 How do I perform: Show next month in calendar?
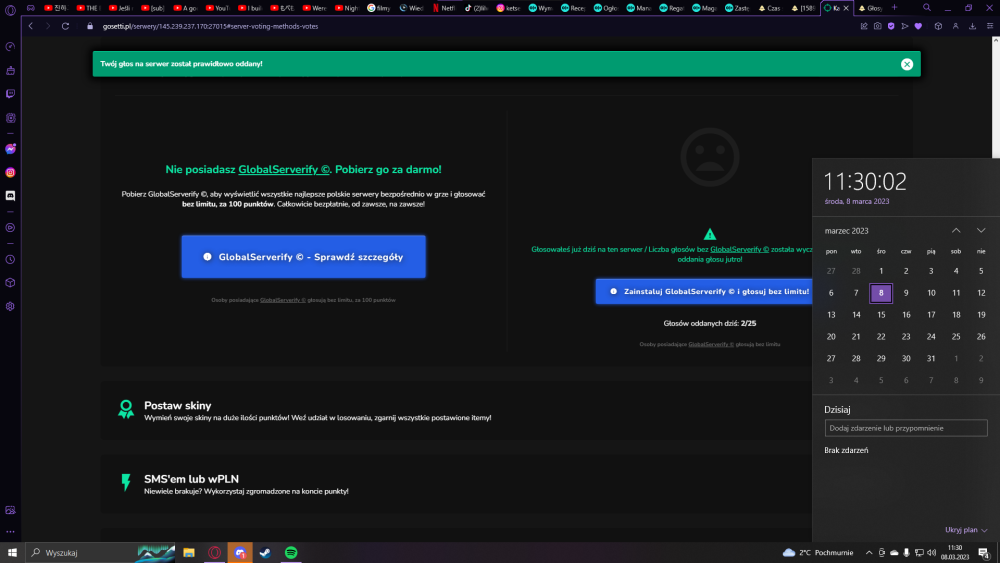point(981,230)
